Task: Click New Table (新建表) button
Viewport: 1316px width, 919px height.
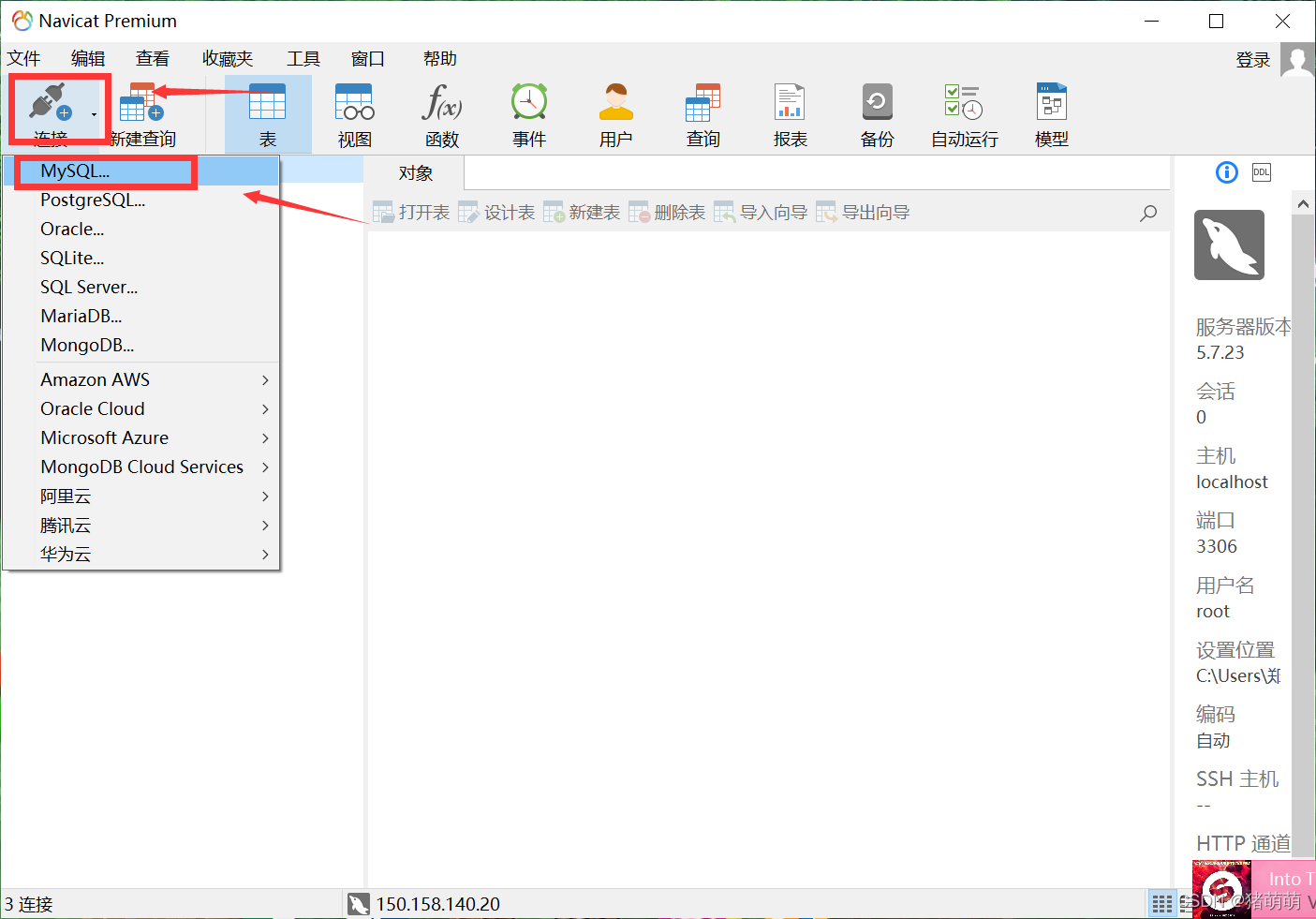Action: click(582, 213)
